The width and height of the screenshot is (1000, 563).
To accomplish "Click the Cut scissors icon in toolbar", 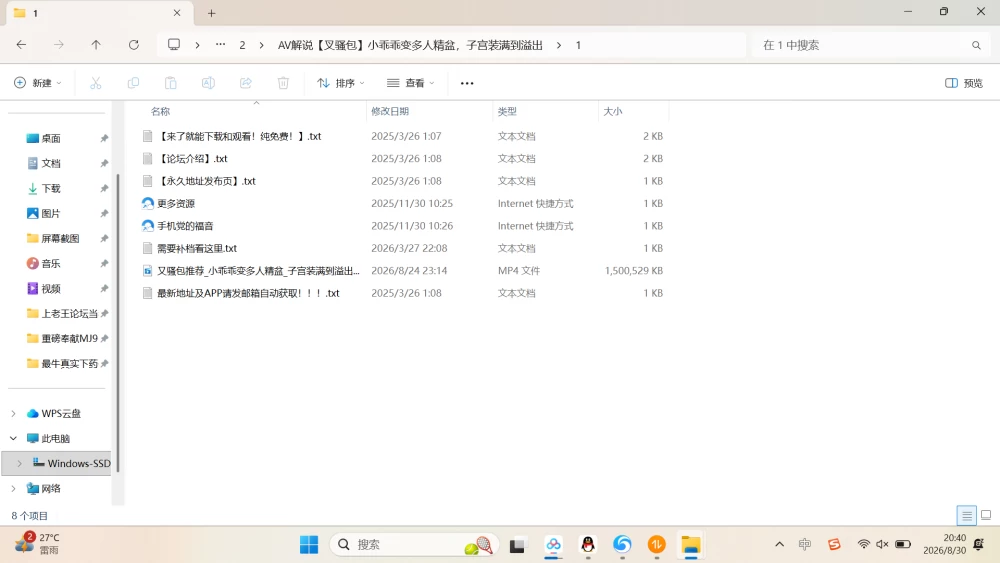I will tap(96, 83).
